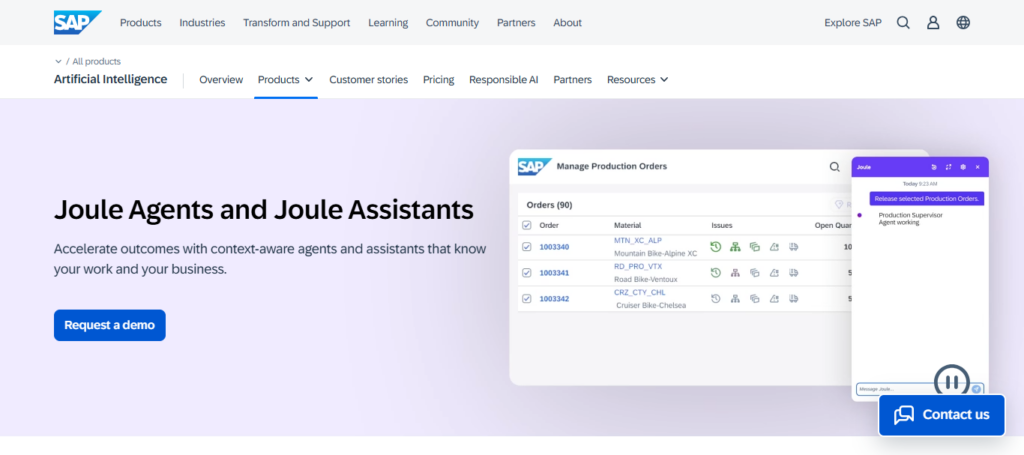1024x455 pixels.
Task: Click the Request a demo button
Action: pyautogui.click(x=110, y=325)
